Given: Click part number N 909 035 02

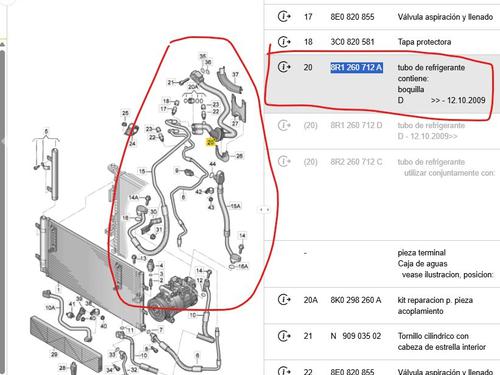Looking at the screenshot, I should point(356,336).
